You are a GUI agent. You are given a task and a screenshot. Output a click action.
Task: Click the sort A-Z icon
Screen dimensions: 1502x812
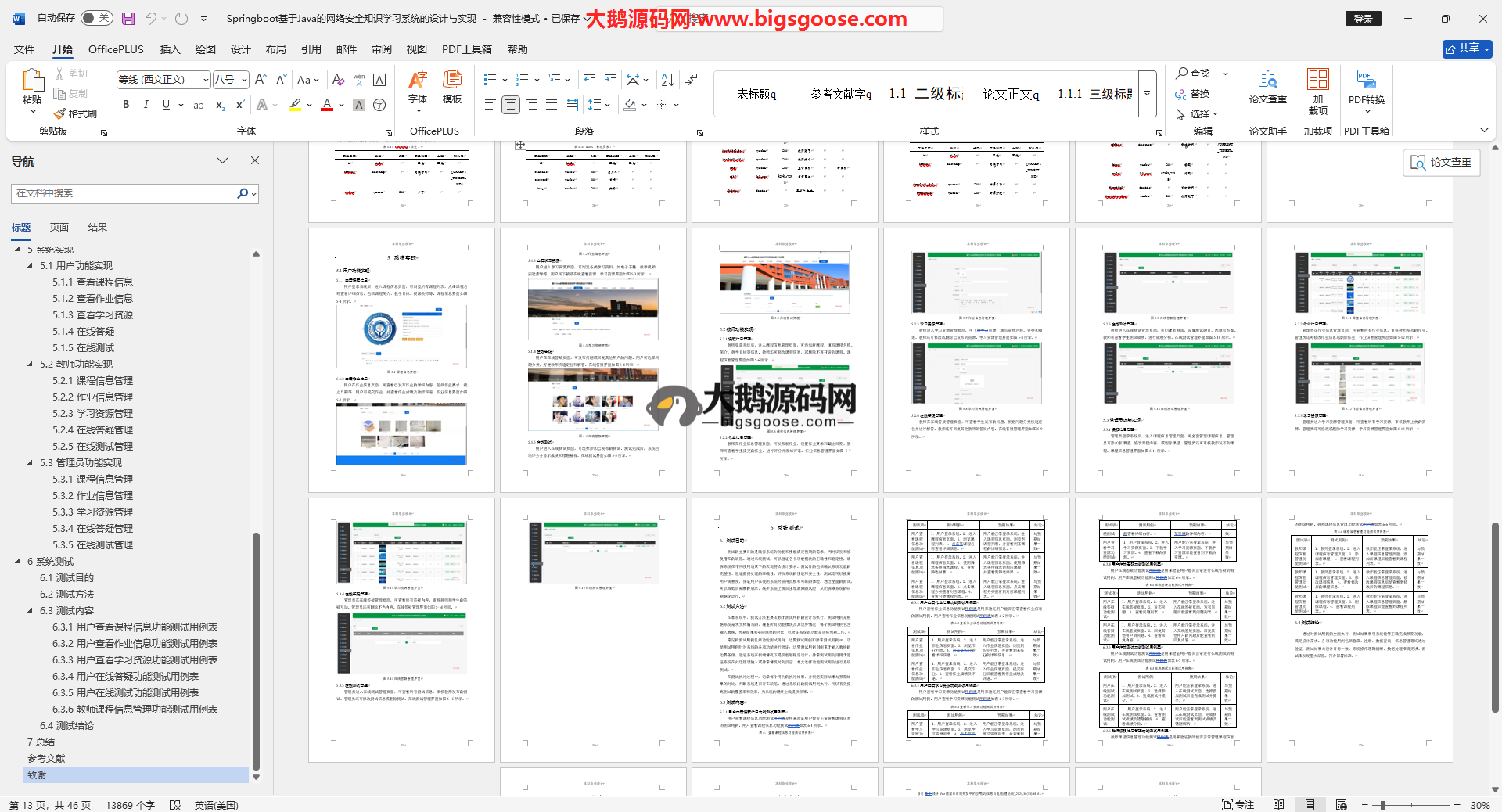coord(667,80)
